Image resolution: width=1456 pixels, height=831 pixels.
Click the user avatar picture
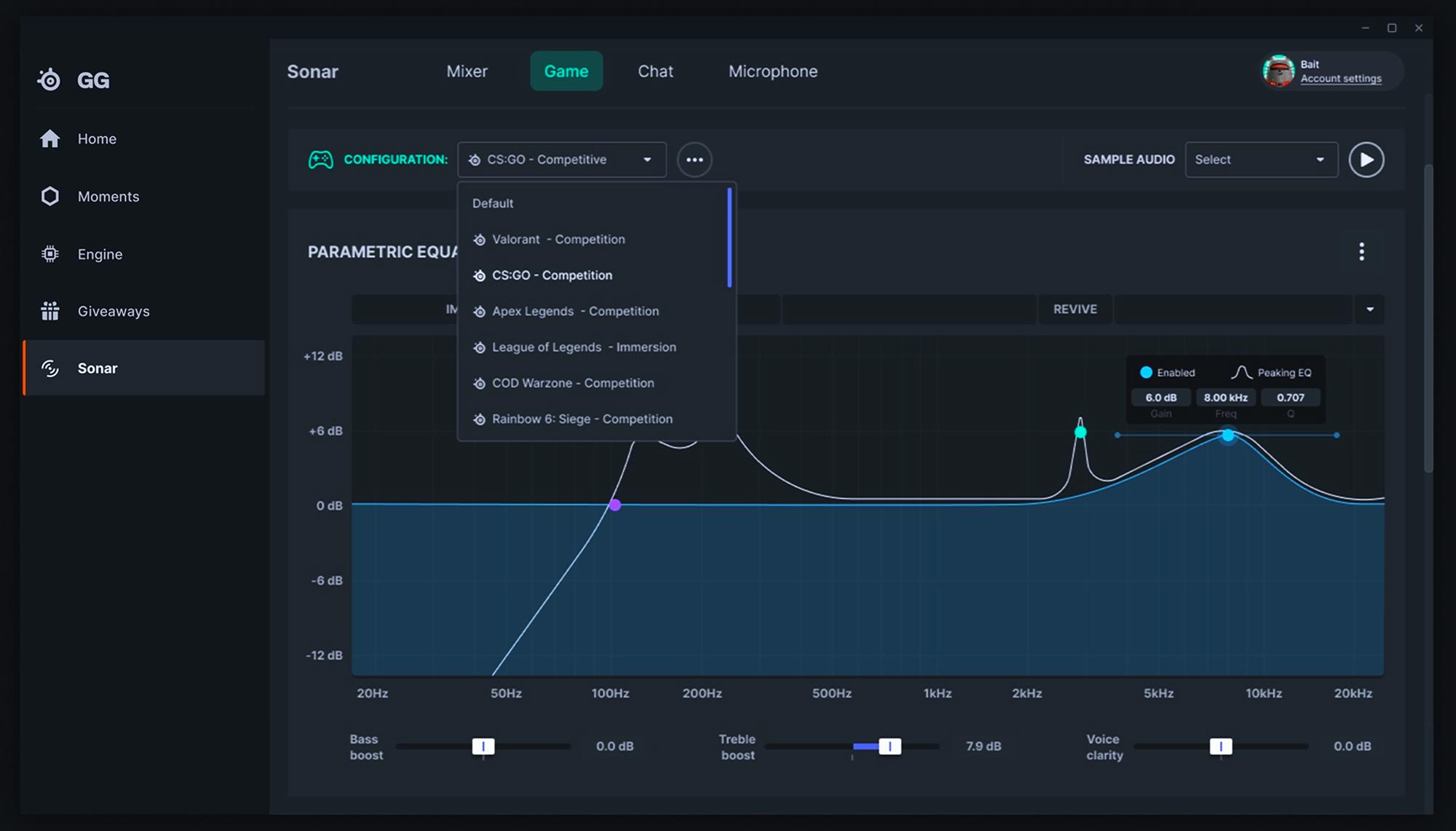click(x=1278, y=71)
